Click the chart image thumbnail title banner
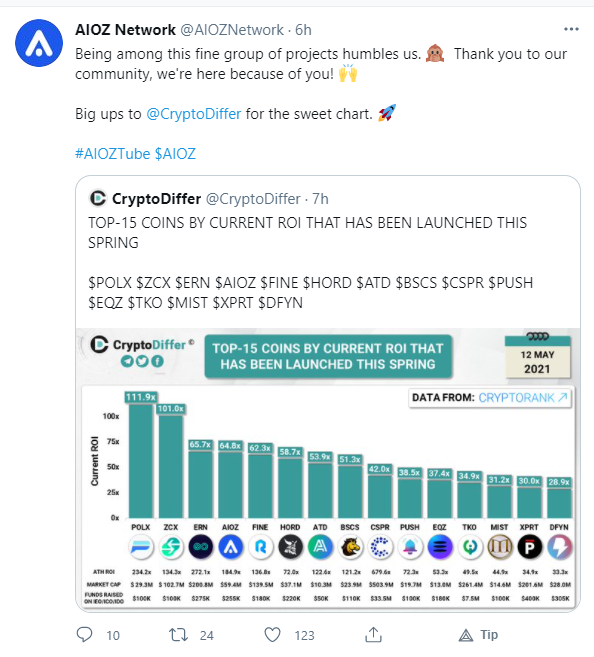This screenshot has width=594, height=657. (328, 357)
